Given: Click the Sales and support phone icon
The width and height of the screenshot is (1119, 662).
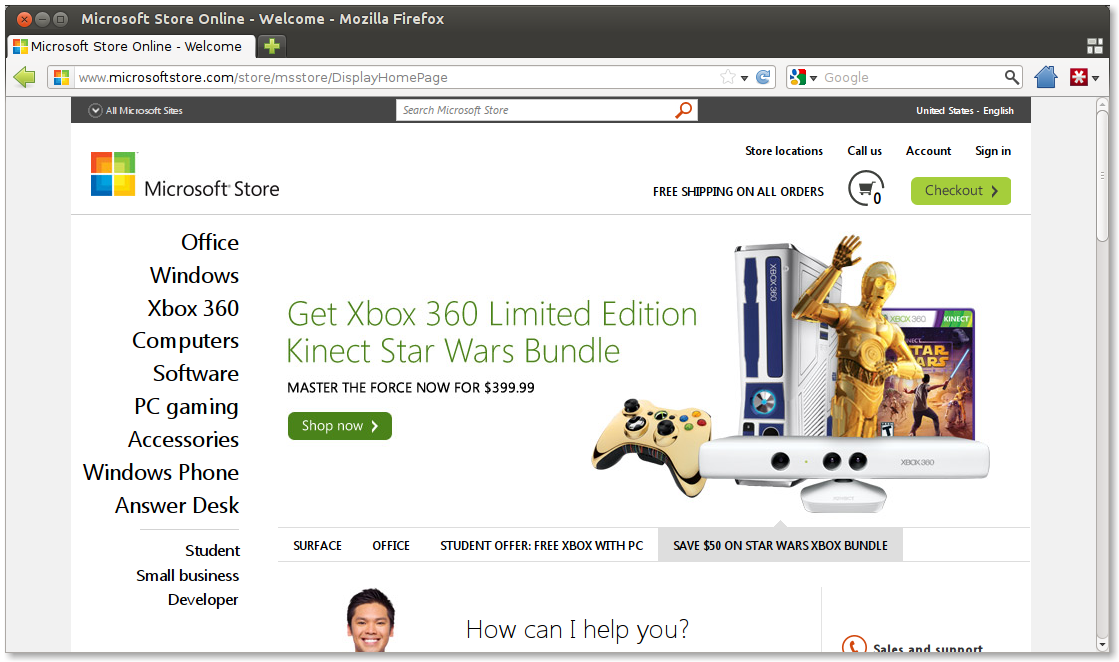Looking at the screenshot, I should [x=854, y=644].
